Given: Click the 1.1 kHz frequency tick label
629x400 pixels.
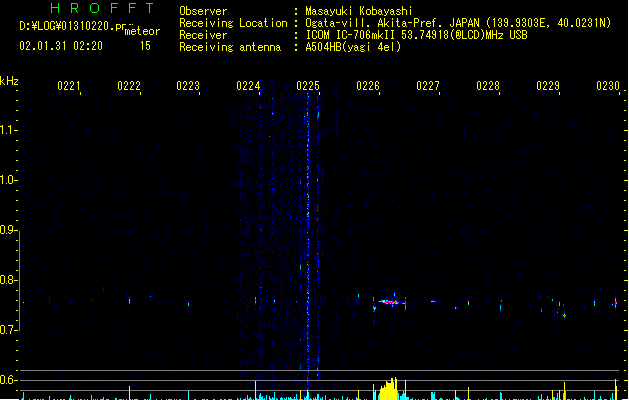Looking at the screenshot, I should (7, 130).
